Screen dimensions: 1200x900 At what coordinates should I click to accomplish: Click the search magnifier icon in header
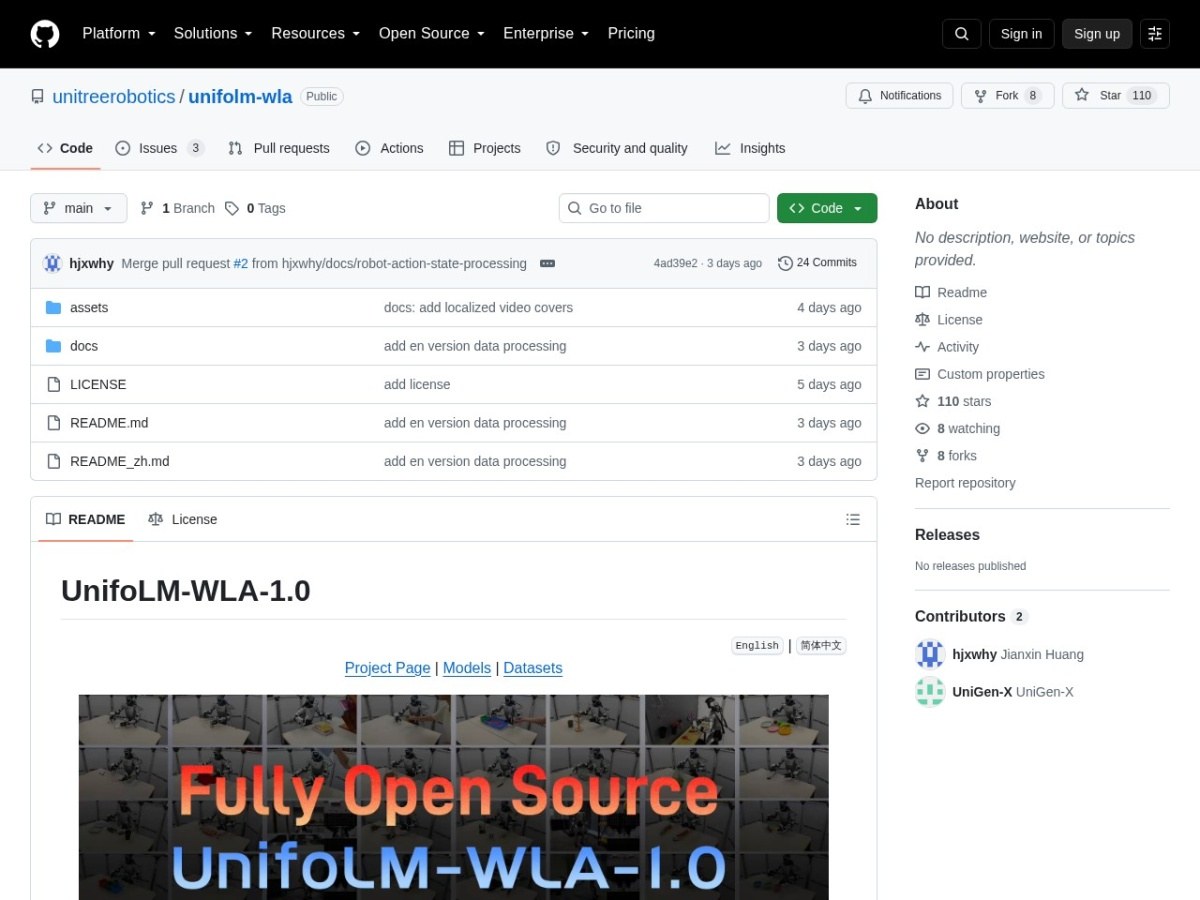point(961,34)
